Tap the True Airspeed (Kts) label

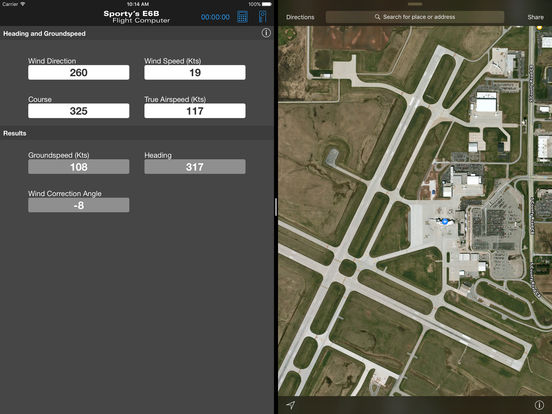(x=175, y=99)
